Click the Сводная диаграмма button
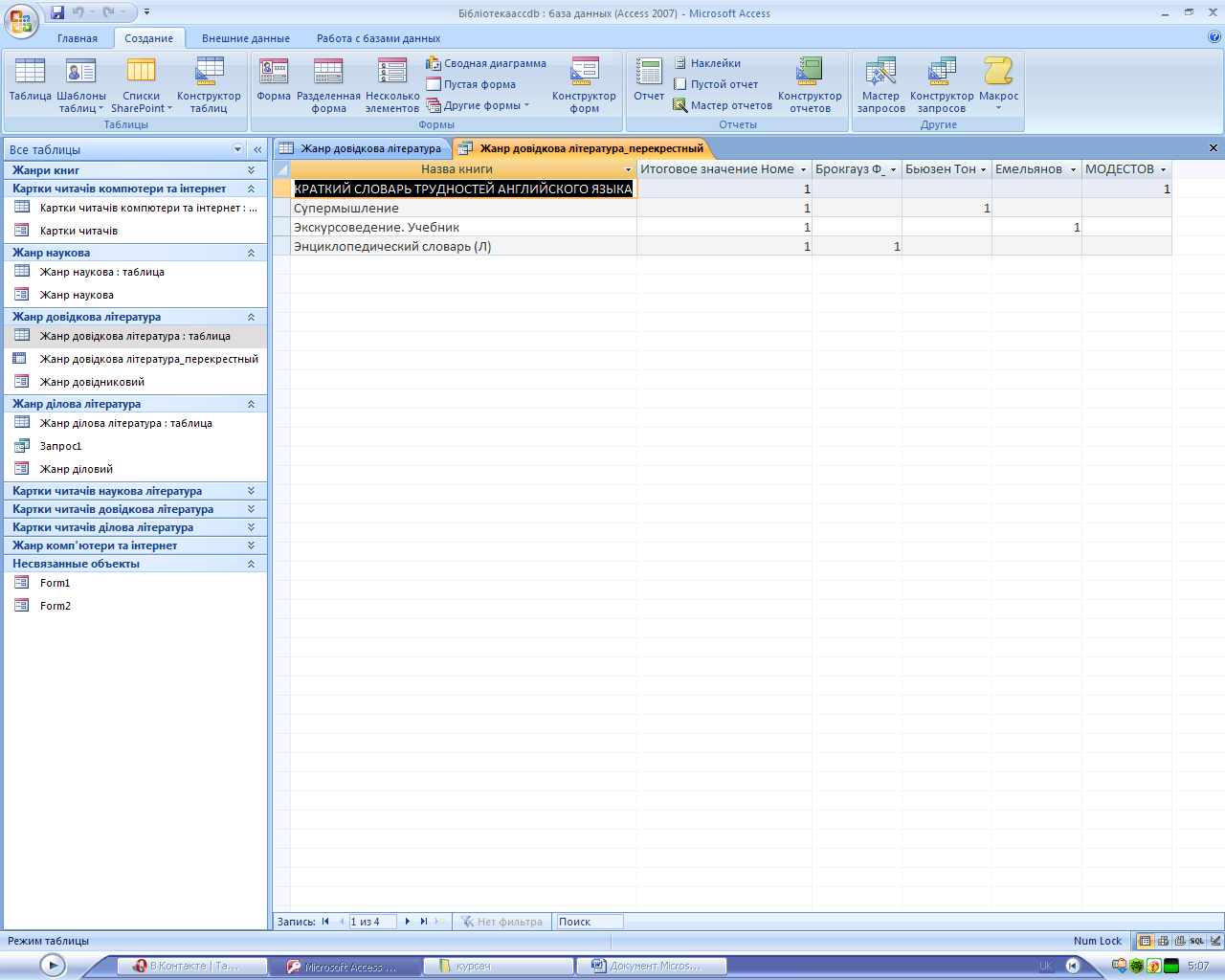1225x980 pixels. point(487,63)
